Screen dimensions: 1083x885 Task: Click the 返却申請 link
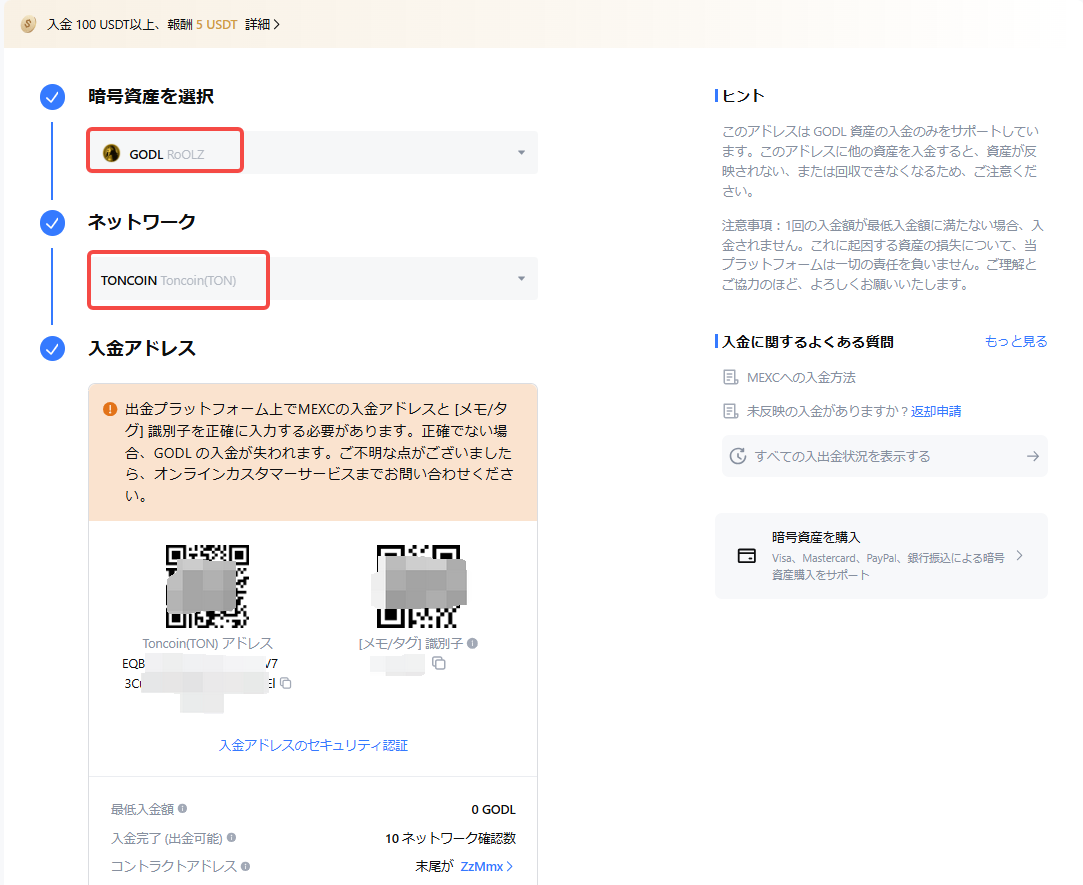pyautogui.click(x=936, y=411)
